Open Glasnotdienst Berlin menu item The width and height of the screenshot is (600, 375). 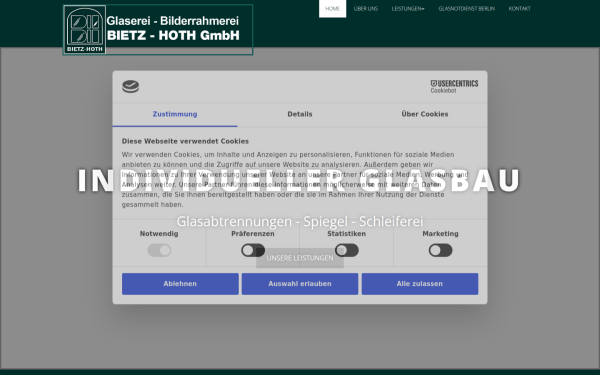[466, 8]
